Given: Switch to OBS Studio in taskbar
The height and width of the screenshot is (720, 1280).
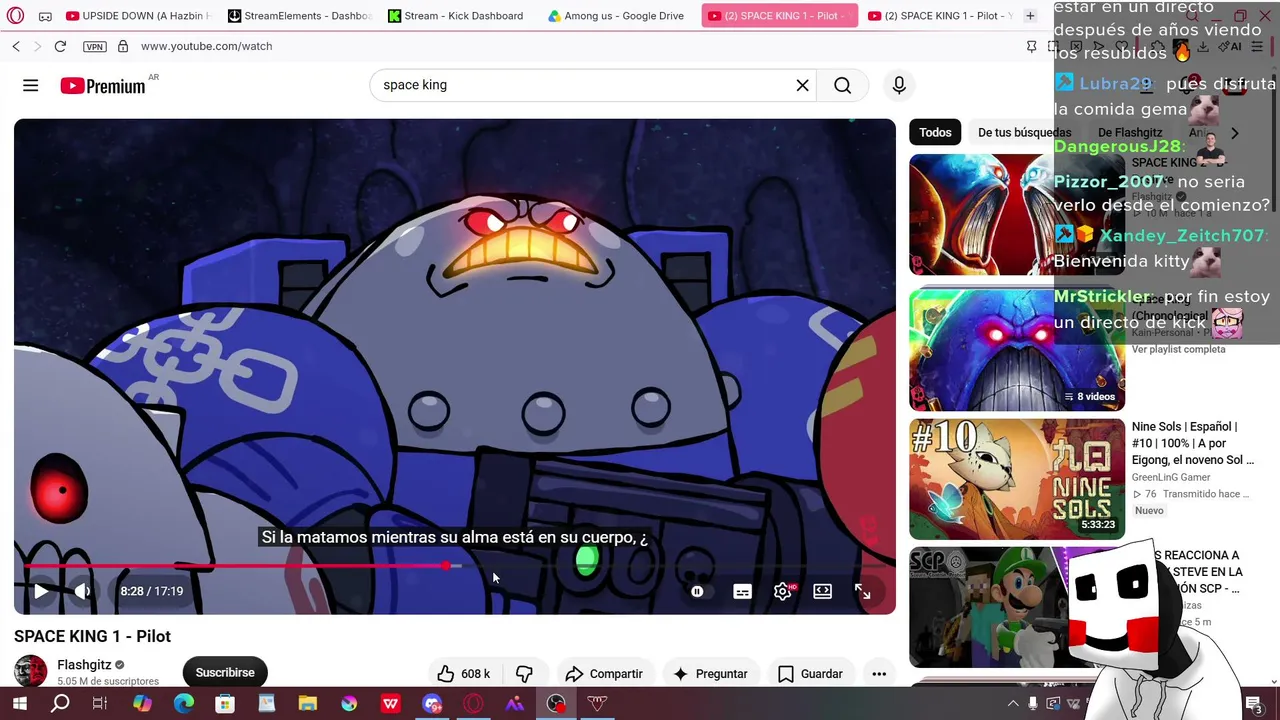Looking at the screenshot, I should [x=556, y=704].
